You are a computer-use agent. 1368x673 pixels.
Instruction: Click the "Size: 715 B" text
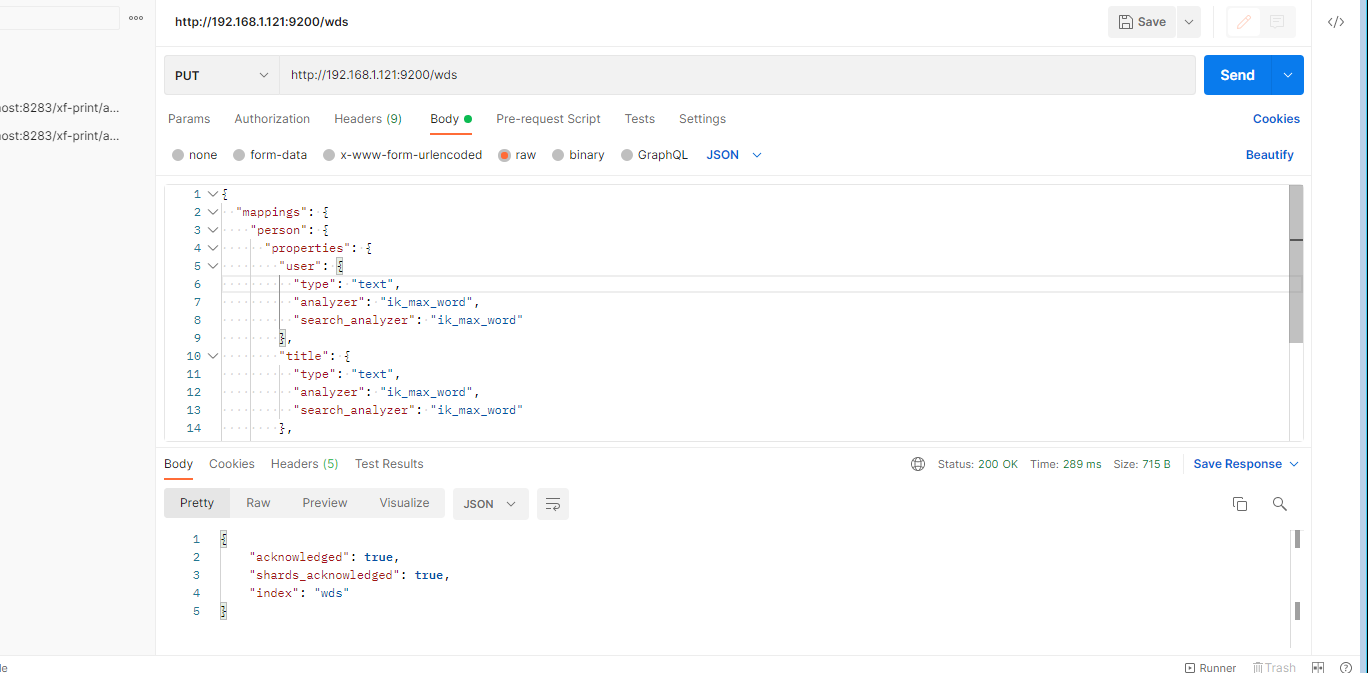1142,464
